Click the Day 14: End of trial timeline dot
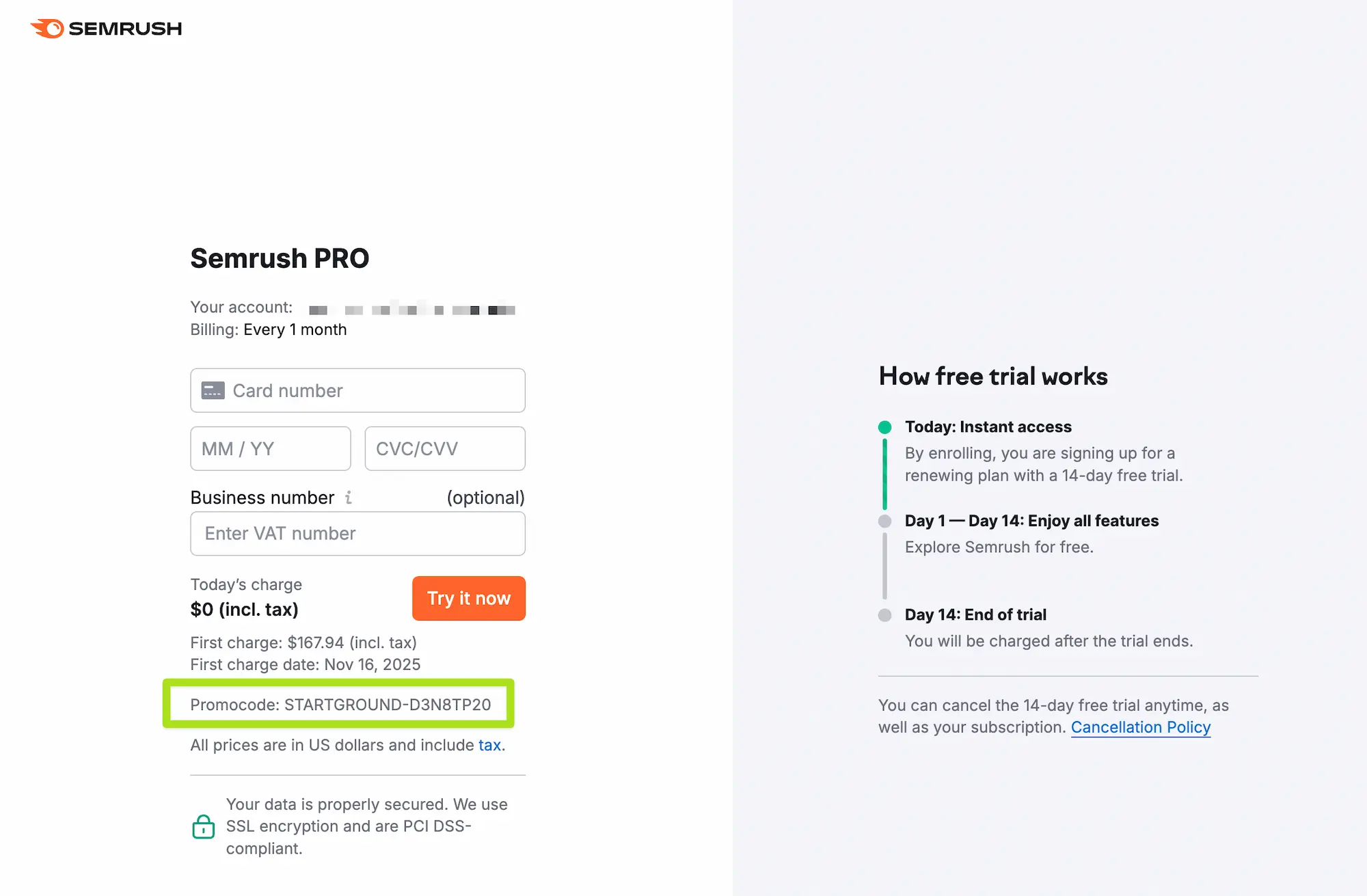The width and height of the screenshot is (1367, 896). click(x=885, y=614)
